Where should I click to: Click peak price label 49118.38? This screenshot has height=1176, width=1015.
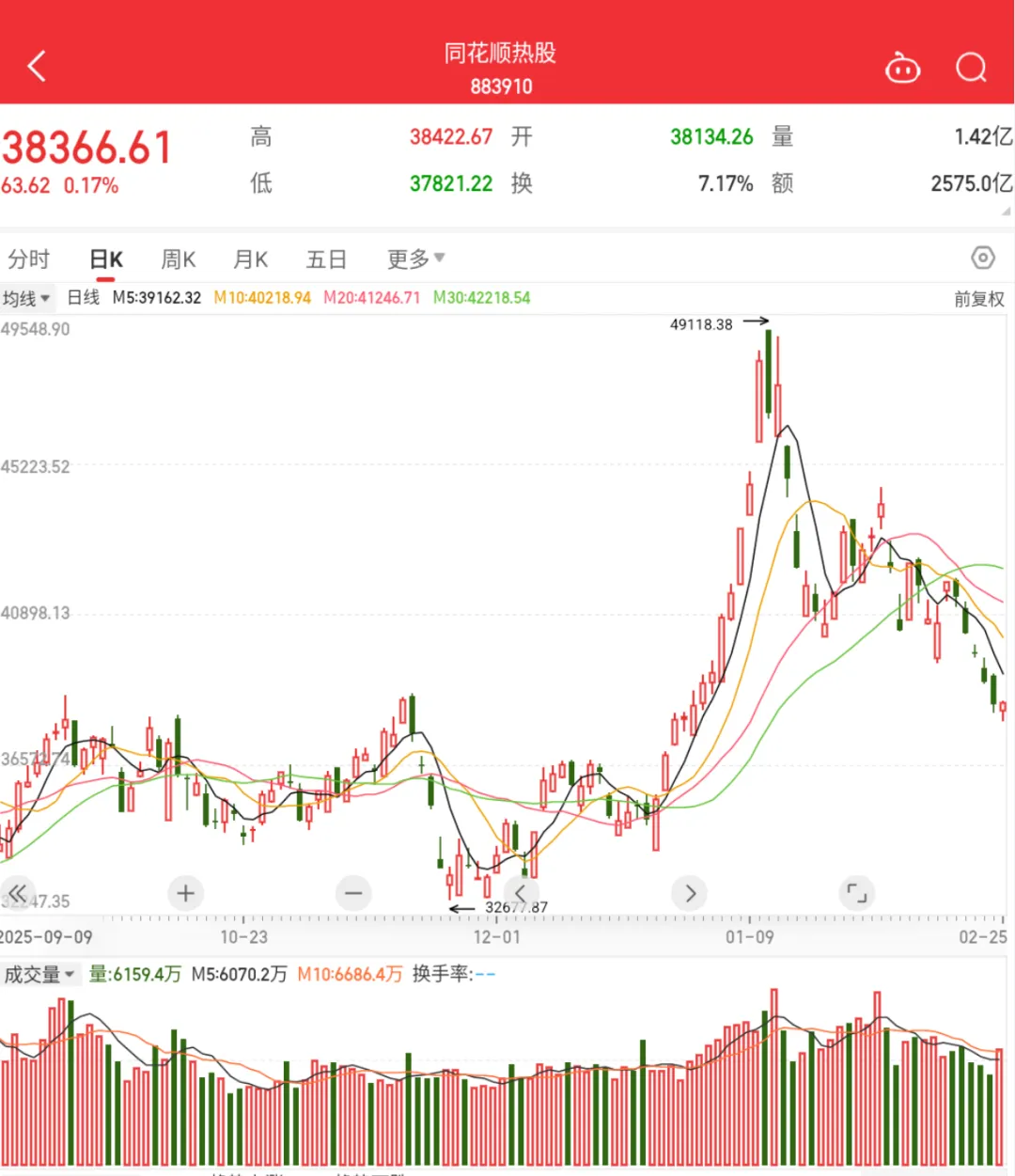pyautogui.click(x=701, y=324)
